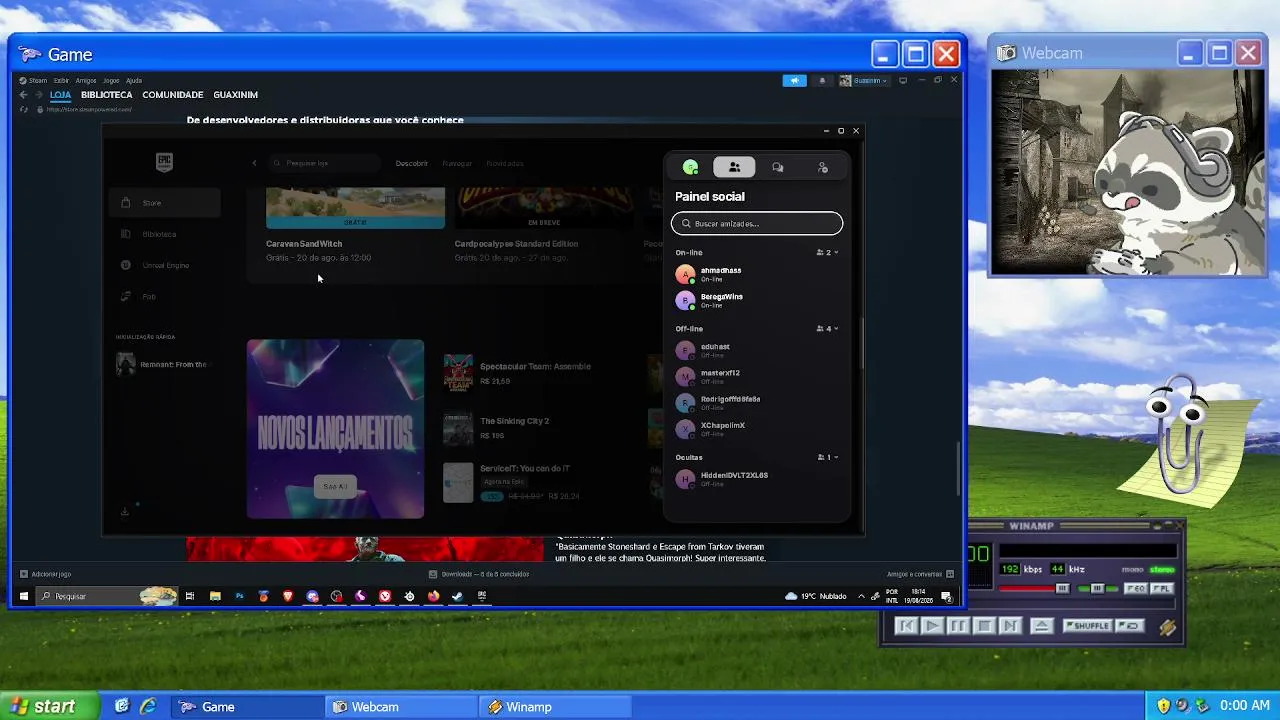This screenshot has width=1280, height=720.
Task: Open the CaravanSandWitch free game card
Action: pos(355,225)
